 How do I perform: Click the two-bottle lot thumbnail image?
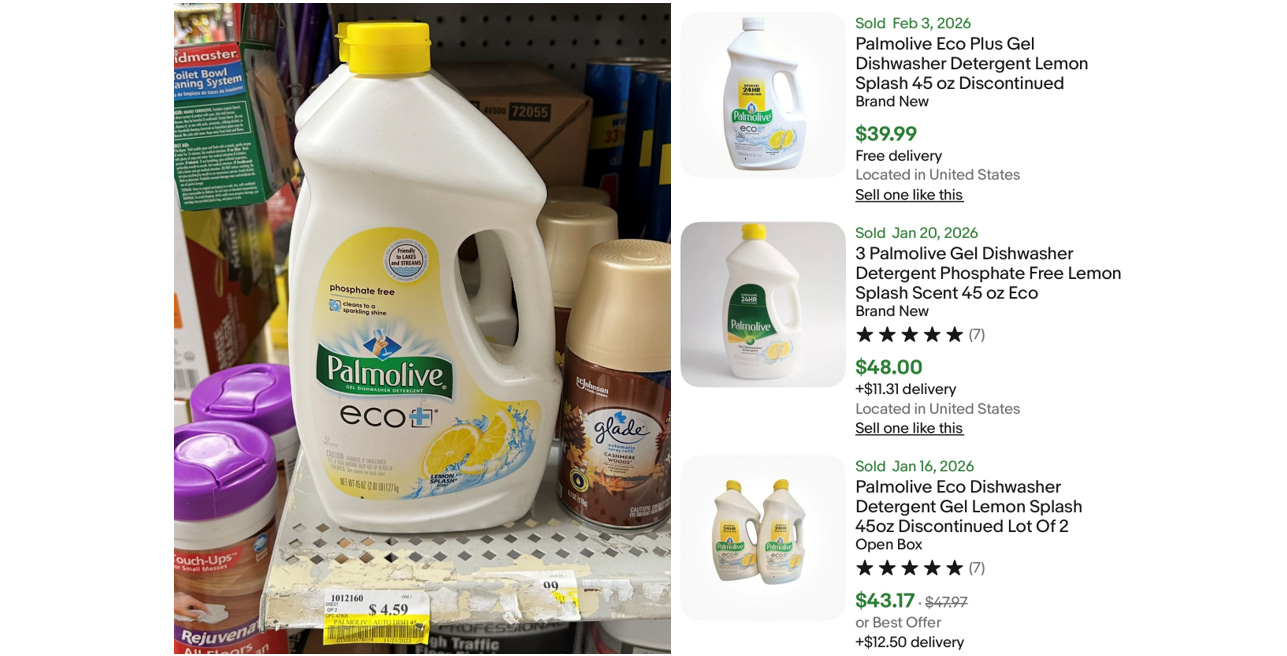click(x=763, y=538)
